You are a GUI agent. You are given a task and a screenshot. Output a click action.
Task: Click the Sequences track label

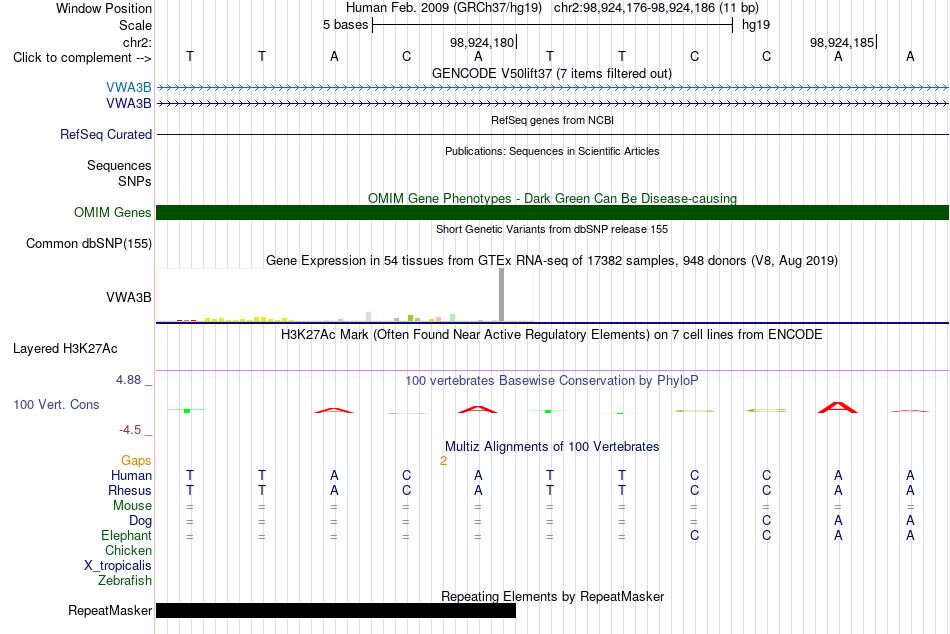tap(119, 165)
